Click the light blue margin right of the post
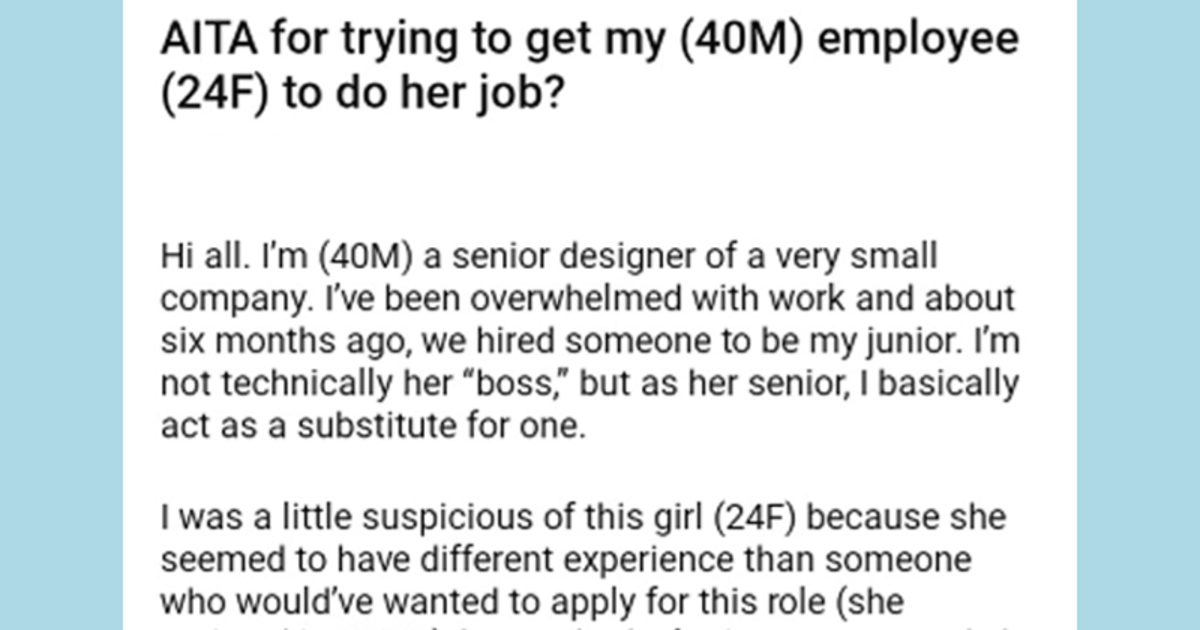Viewport: 1200px width, 630px height. coord(1138,315)
